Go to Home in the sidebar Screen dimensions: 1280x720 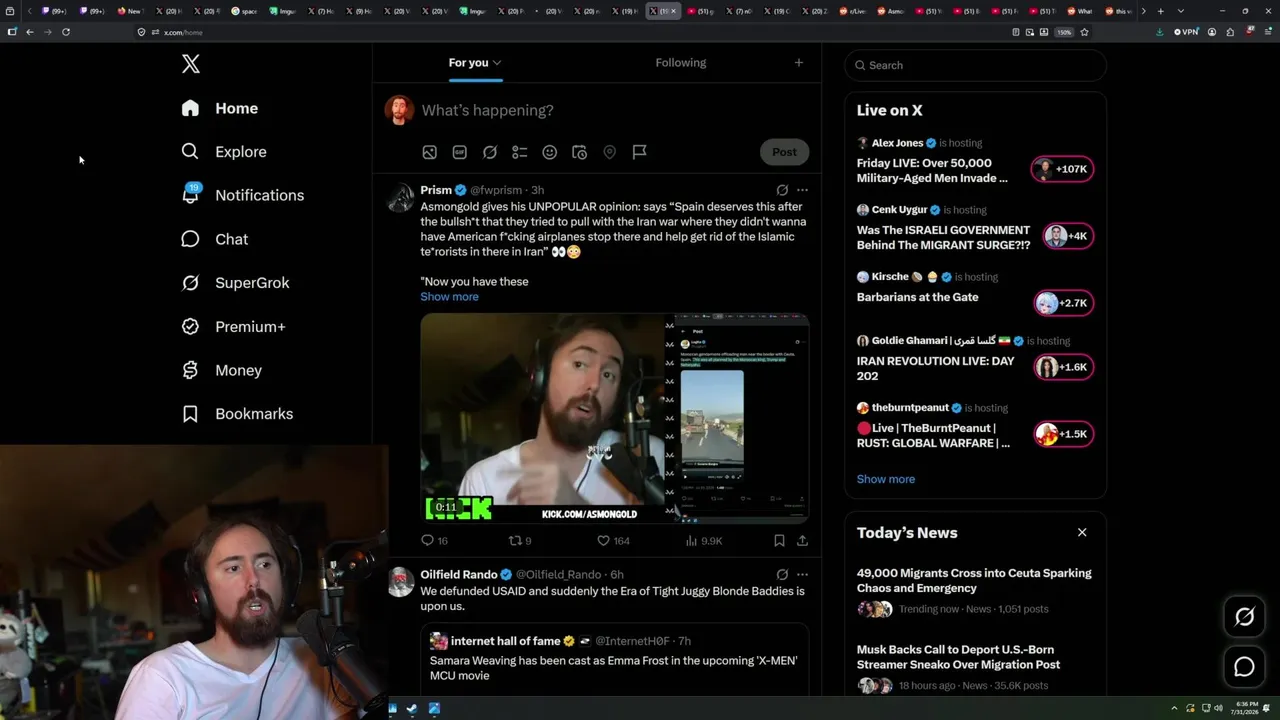pos(219,108)
